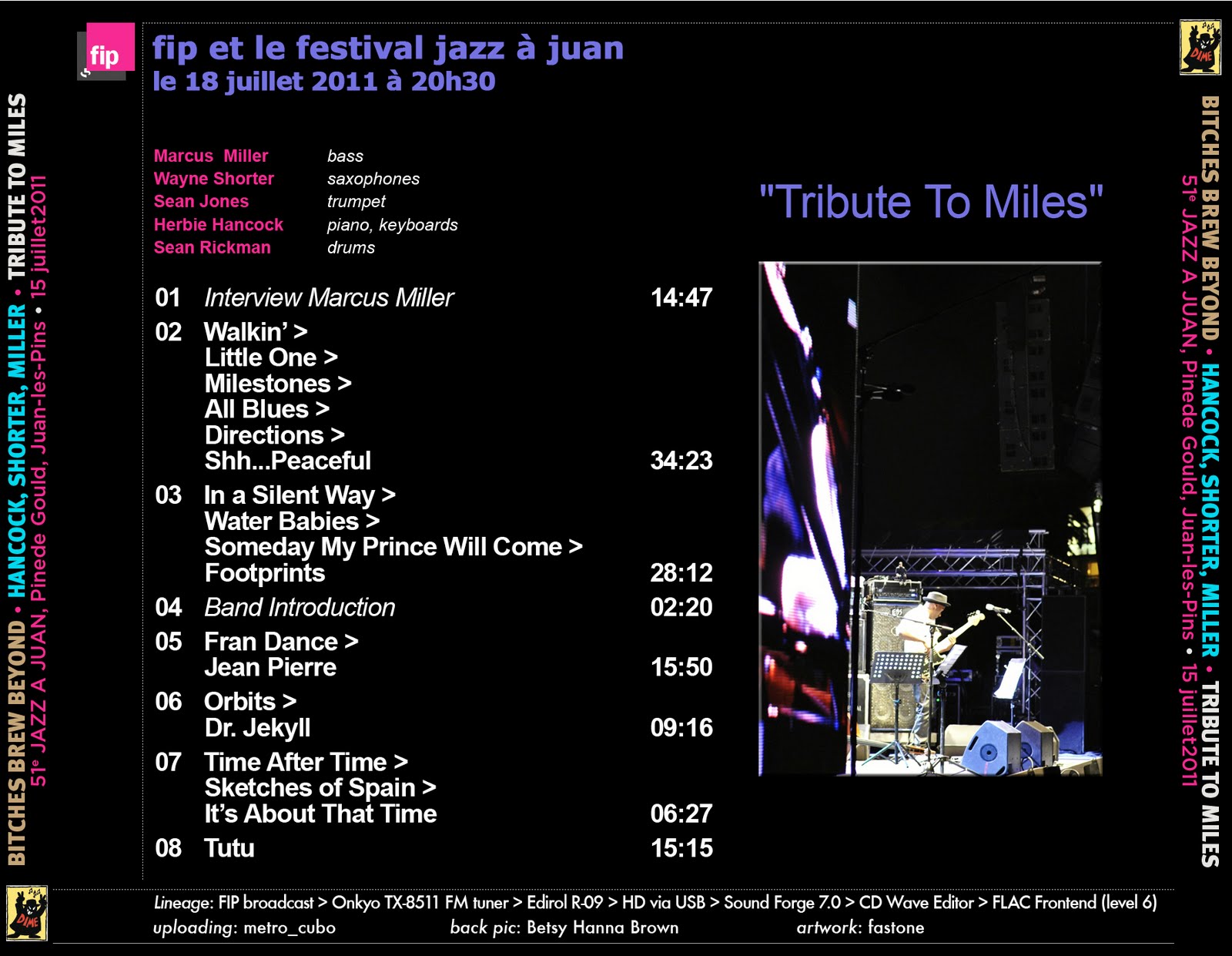The image size is (1232, 956).
Task: Click the song title 'Little One >'
Action: click(271, 357)
